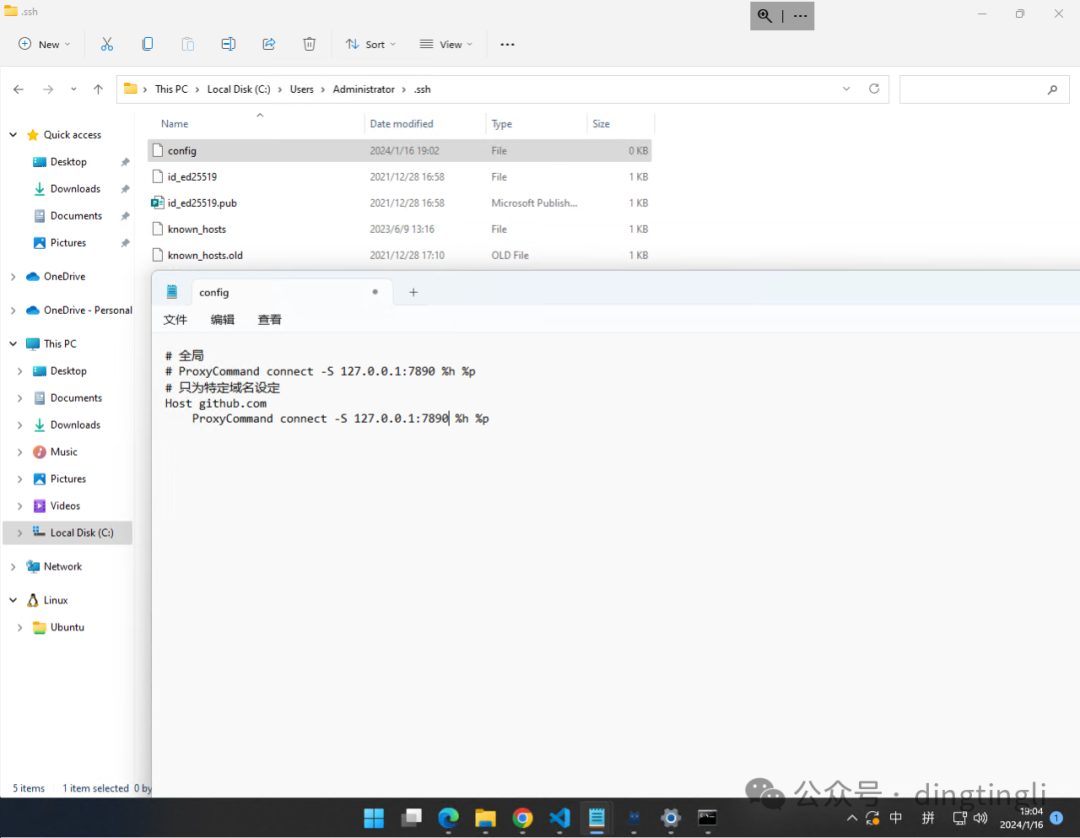Open the 文件 menu in Notepad

pyautogui.click(x=175, y=319)
